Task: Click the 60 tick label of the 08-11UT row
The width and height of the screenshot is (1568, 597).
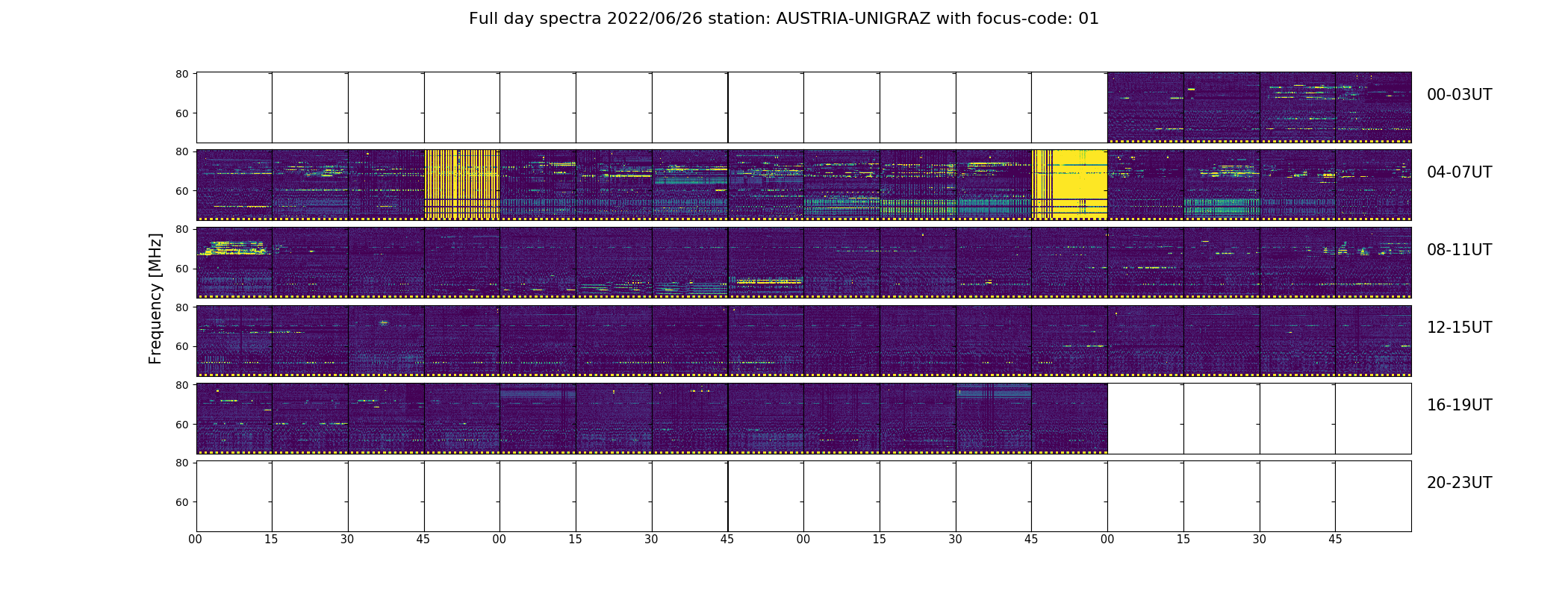Action: 181,269
